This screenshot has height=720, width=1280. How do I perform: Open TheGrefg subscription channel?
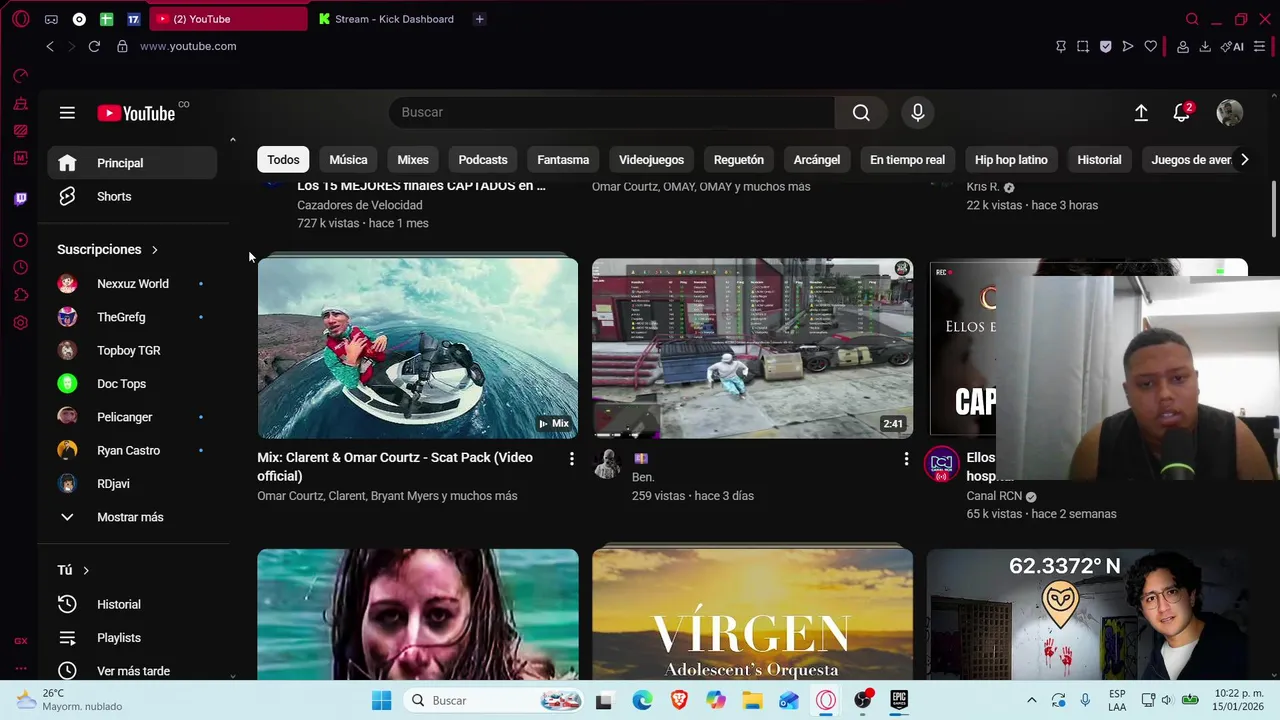point(132,317)
